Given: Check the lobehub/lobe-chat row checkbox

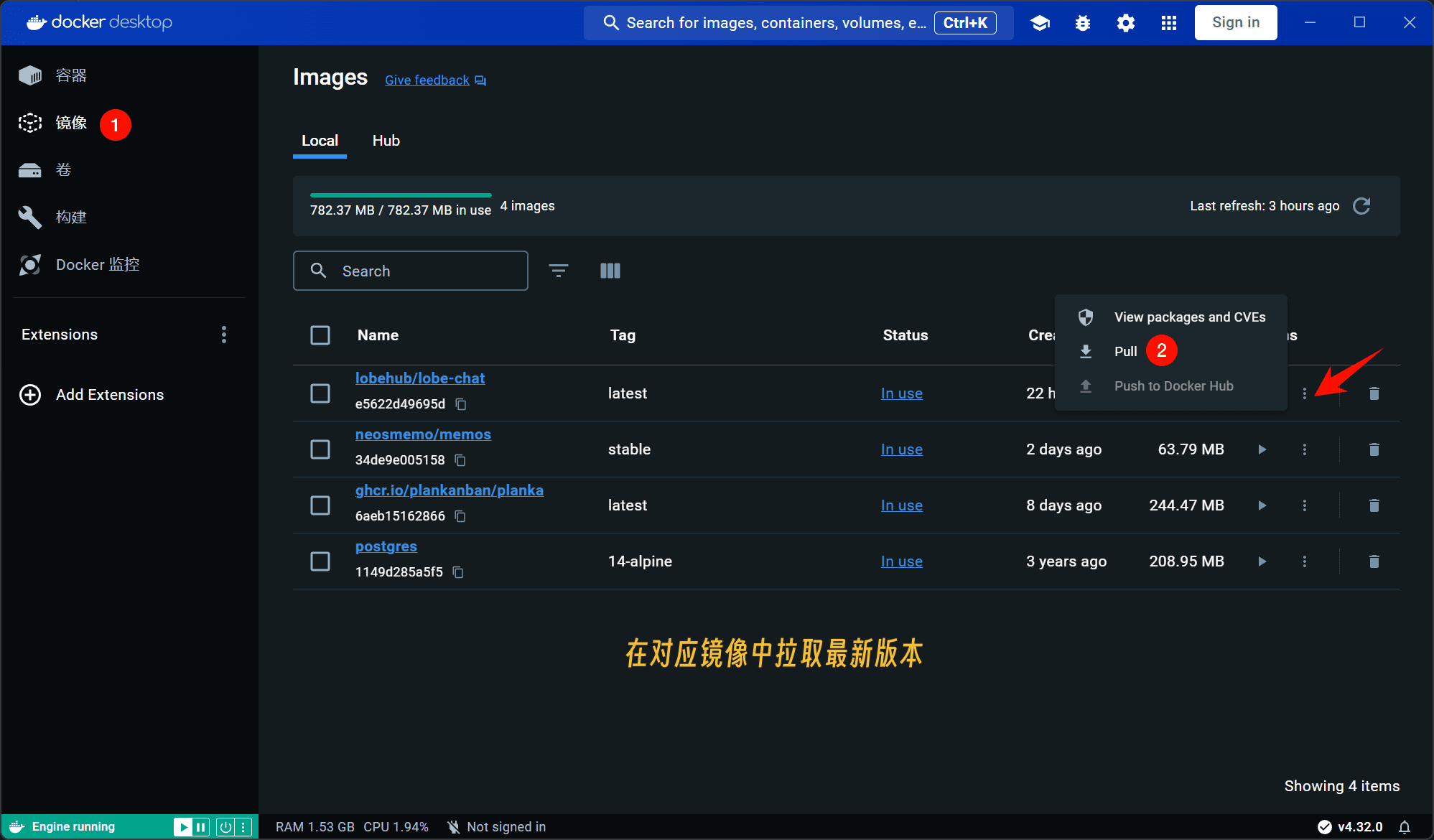Looking at the screenshot, I should (320, 393).
